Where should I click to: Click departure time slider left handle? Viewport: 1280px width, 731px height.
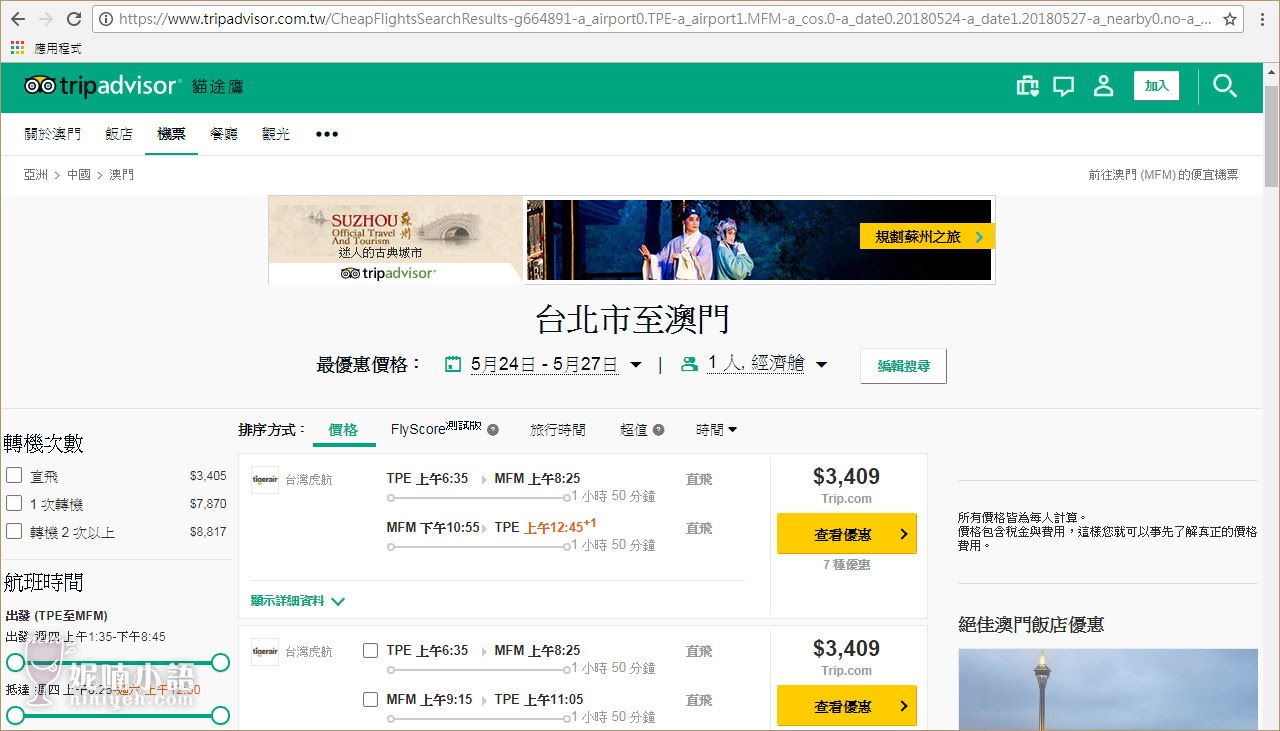(15, 662)
